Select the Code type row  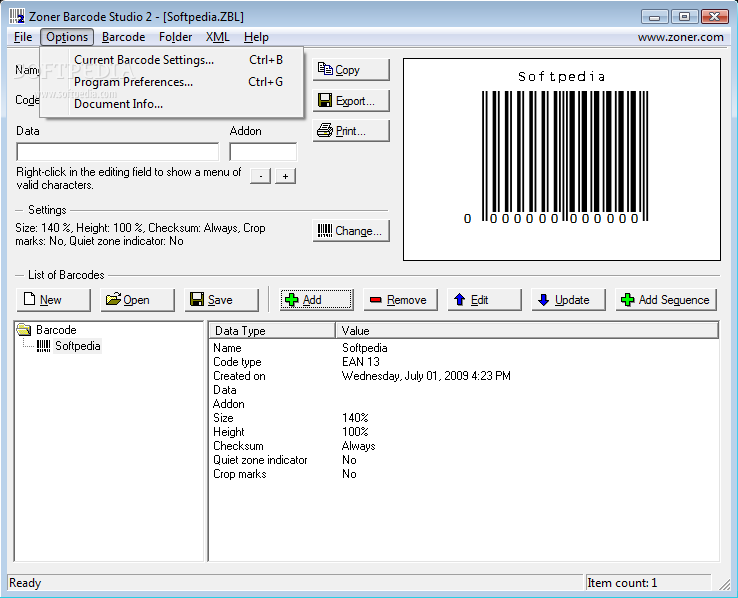pyautogui.click(x=464, y=362)
